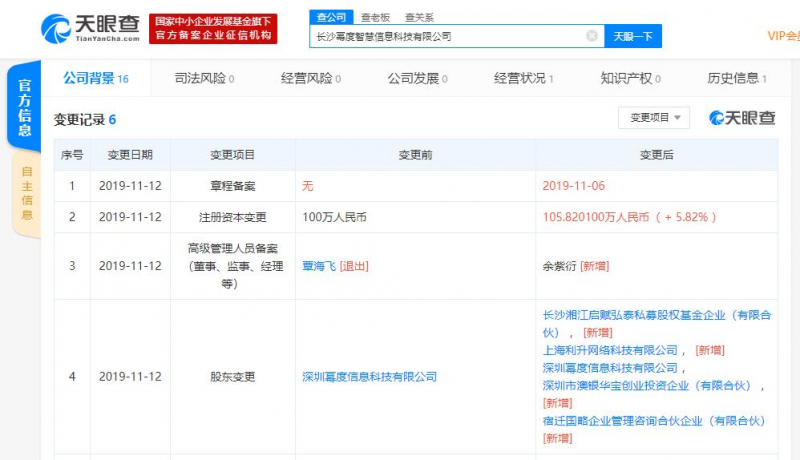Clear the search box with the X icon

click(x=592, y=36)
